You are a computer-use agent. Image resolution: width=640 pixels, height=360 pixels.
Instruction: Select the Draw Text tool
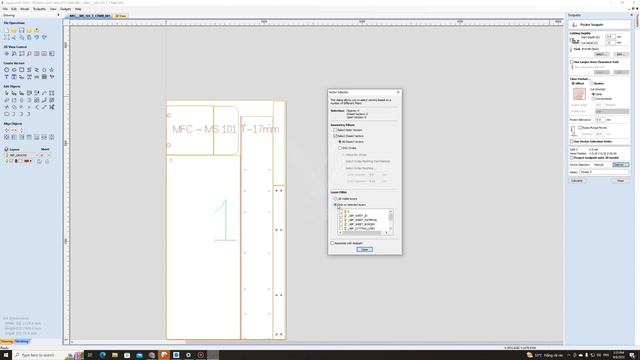pos(7,77)
